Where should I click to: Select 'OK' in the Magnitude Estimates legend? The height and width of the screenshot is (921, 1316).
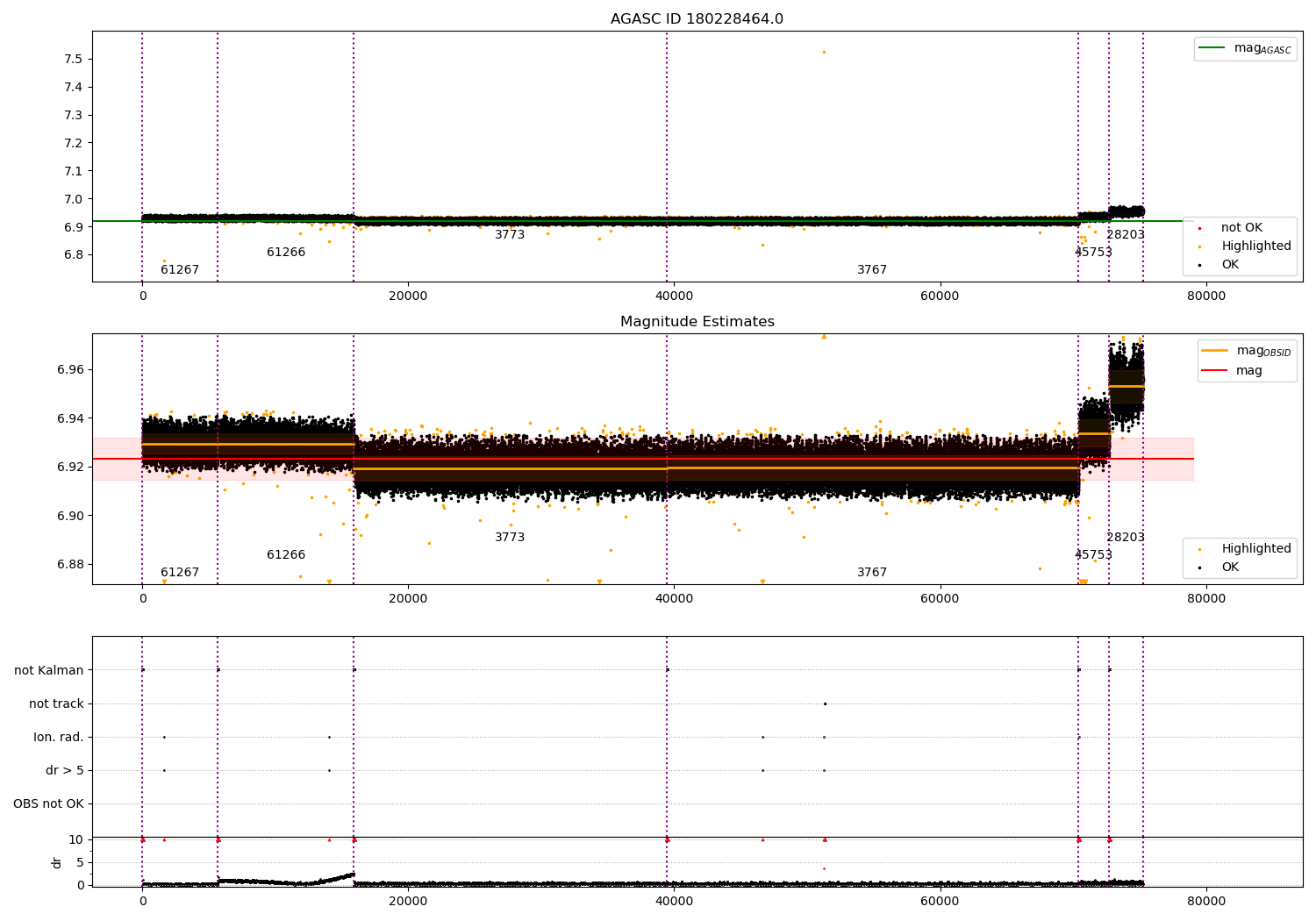pyautogui.click(x=1230, y=568)
